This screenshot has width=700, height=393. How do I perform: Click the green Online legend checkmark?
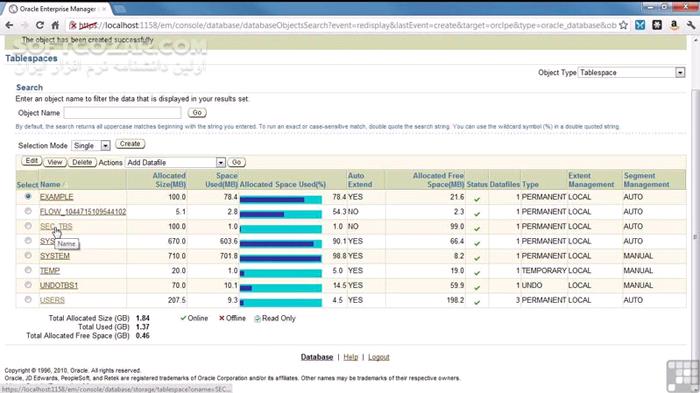click(x=183, y=318)
